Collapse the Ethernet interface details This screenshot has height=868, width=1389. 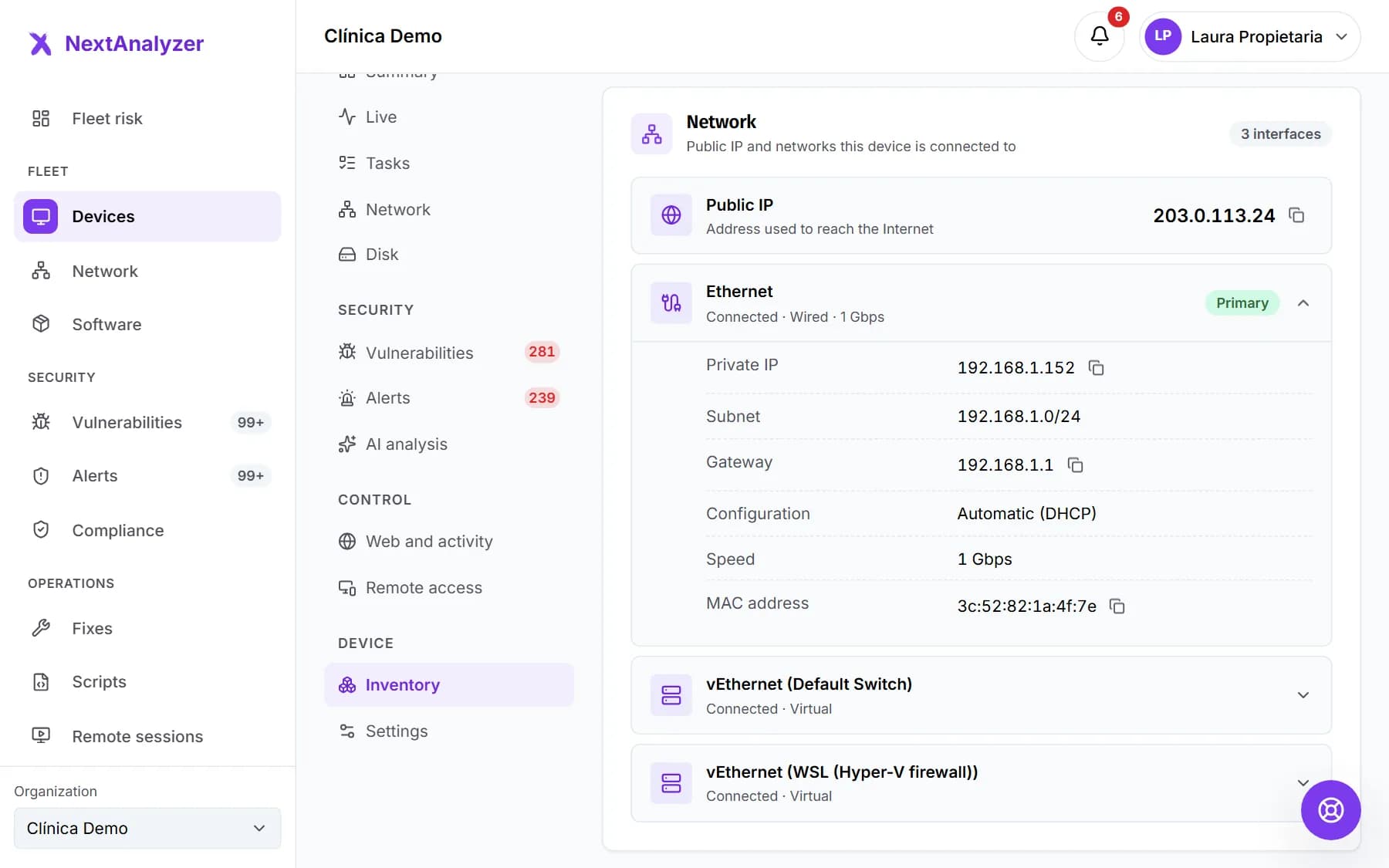(1303, 303)
